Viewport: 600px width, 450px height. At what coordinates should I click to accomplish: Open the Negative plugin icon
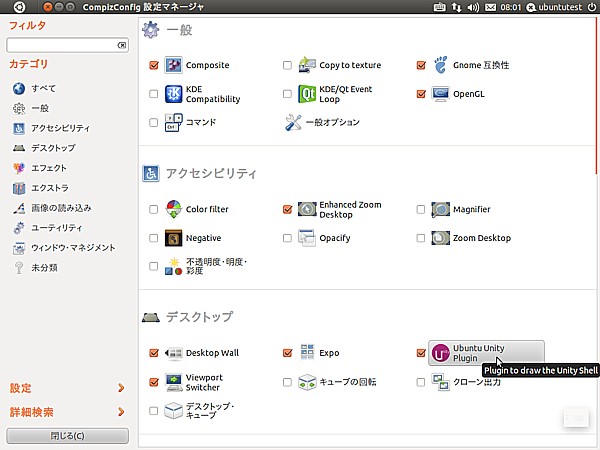click(x=173, y=238)
